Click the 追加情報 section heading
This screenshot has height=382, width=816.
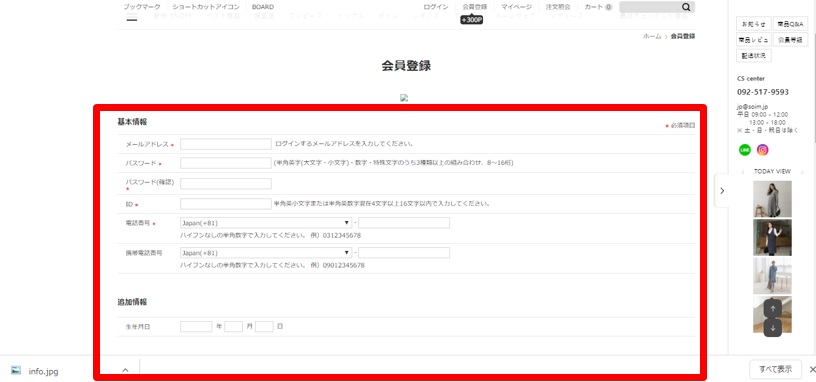[x=132, y=302]
